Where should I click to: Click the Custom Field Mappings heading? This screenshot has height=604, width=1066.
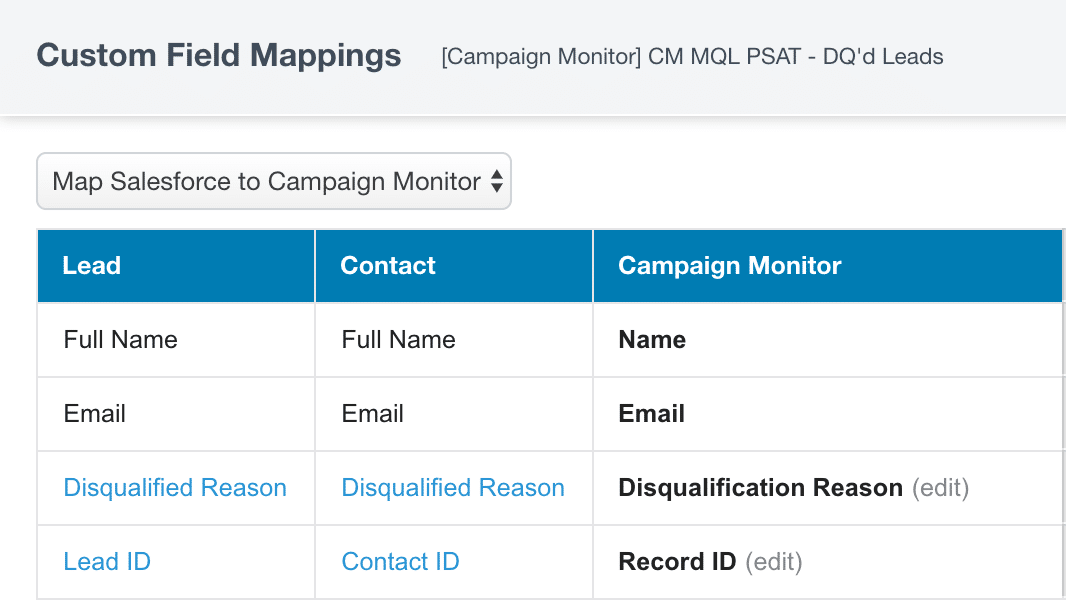tap(219, 56)
